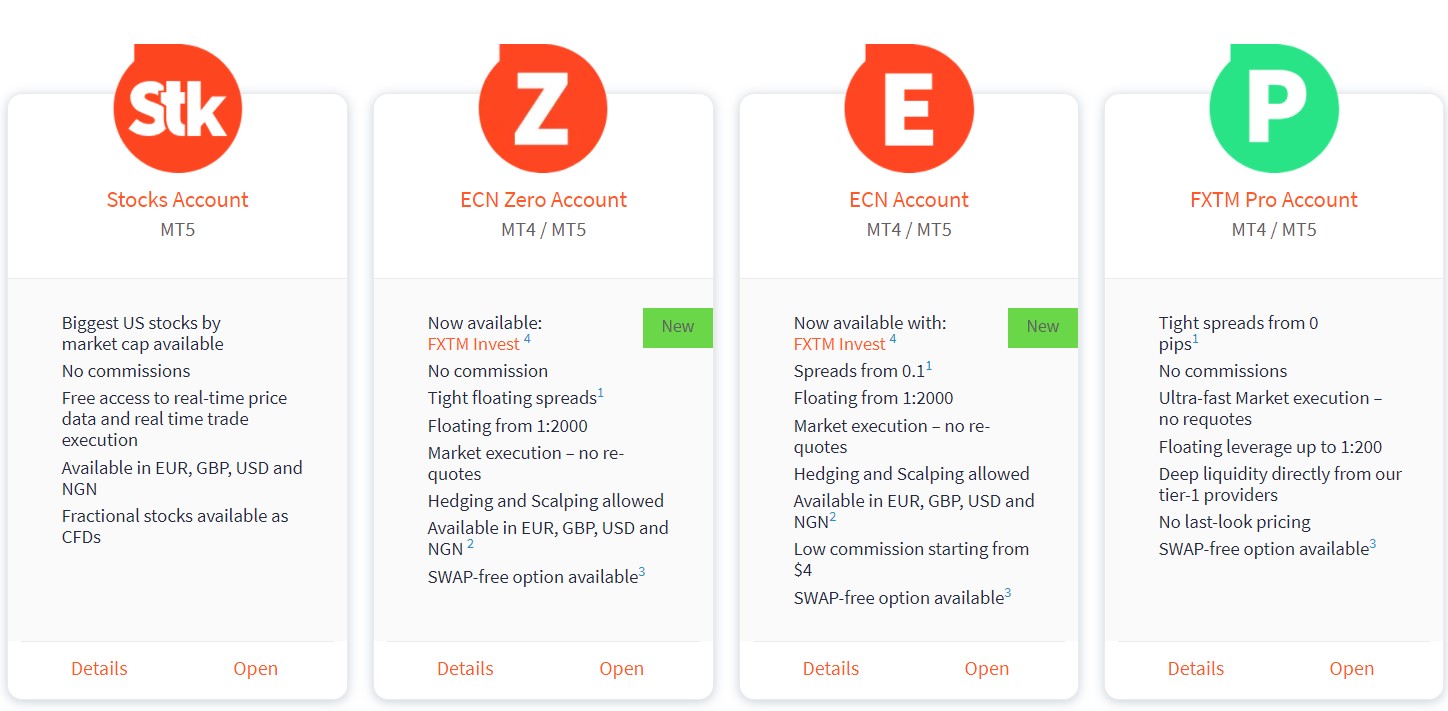Viewport: 1448px width, 711px height.
Task: Click footnote 3 beside FXTM Pro SWAP-free option
Action: click(1373, 544)
